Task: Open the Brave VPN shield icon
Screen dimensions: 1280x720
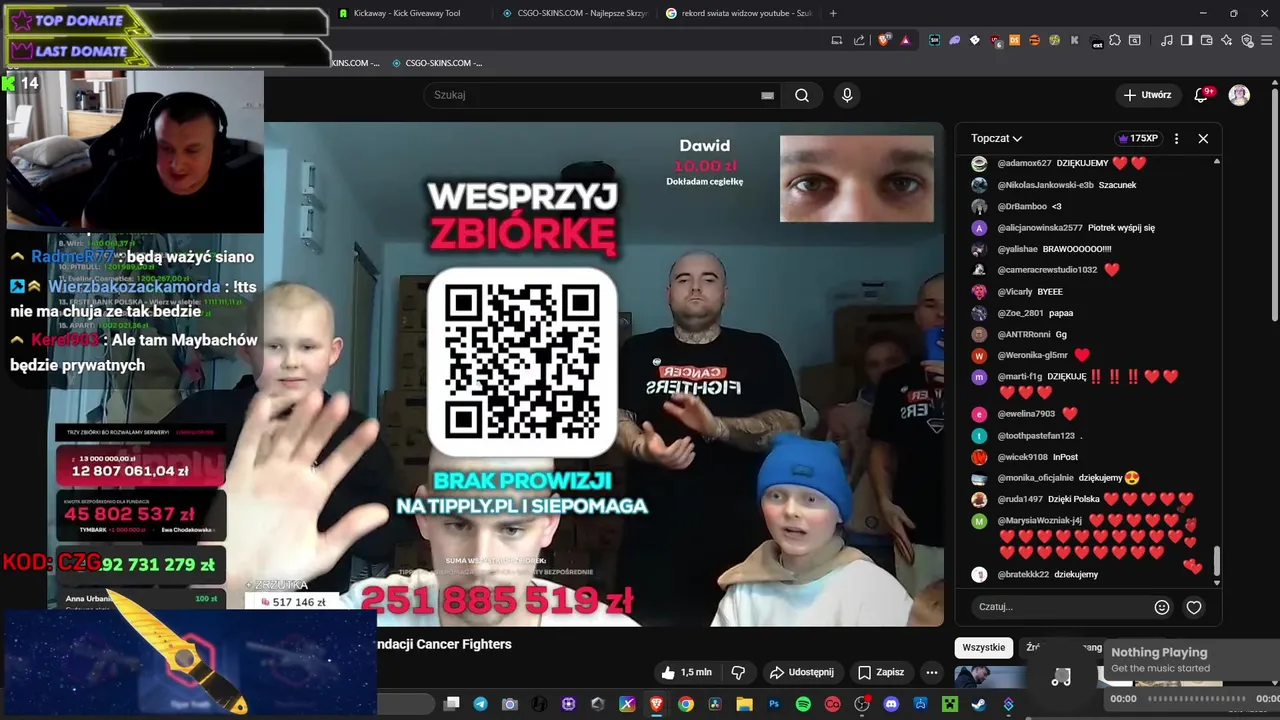Action: [1247, 40]
